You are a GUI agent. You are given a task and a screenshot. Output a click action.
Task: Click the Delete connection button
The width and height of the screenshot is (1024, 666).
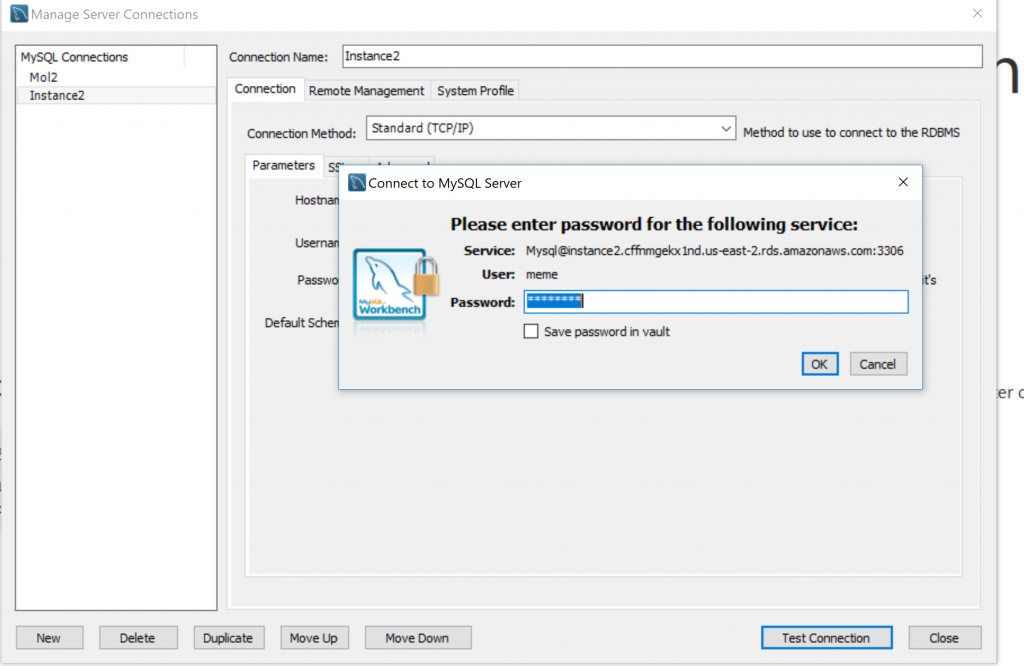coord(138,638)
